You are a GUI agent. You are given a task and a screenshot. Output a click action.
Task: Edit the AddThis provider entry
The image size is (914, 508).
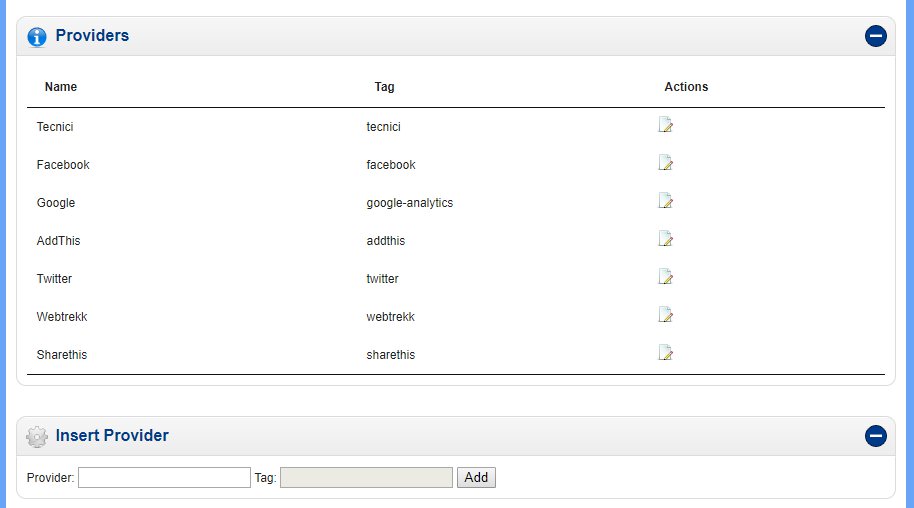pos(665,239)
